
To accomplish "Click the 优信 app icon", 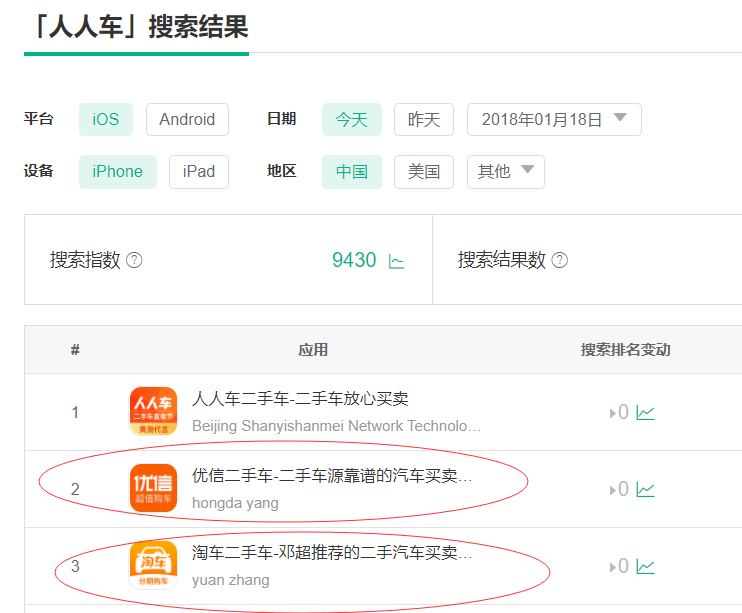I will click(x=153, y=488).
